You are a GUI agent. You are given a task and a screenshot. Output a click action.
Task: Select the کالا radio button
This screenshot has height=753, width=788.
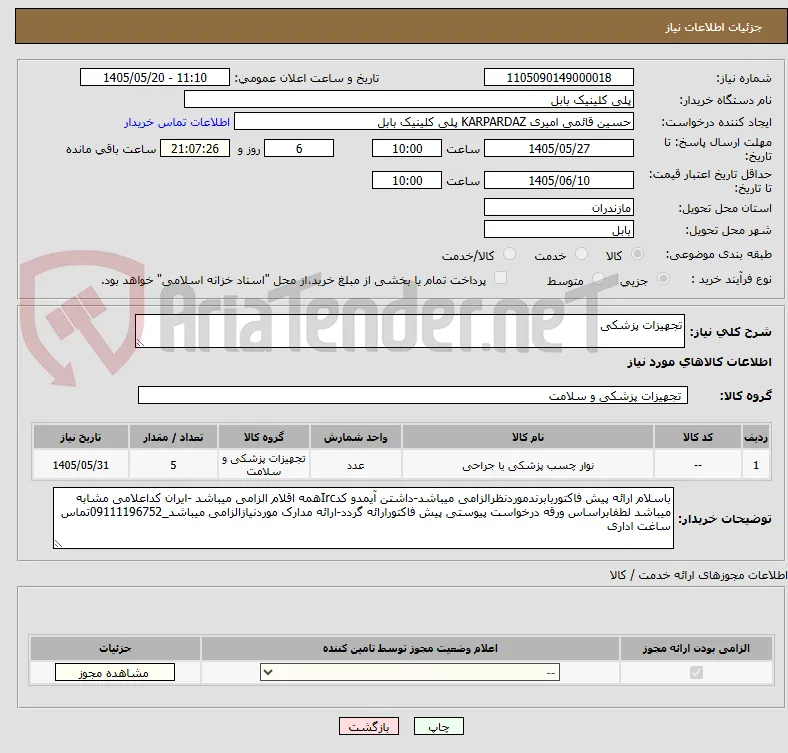click(x=637, y=254)
